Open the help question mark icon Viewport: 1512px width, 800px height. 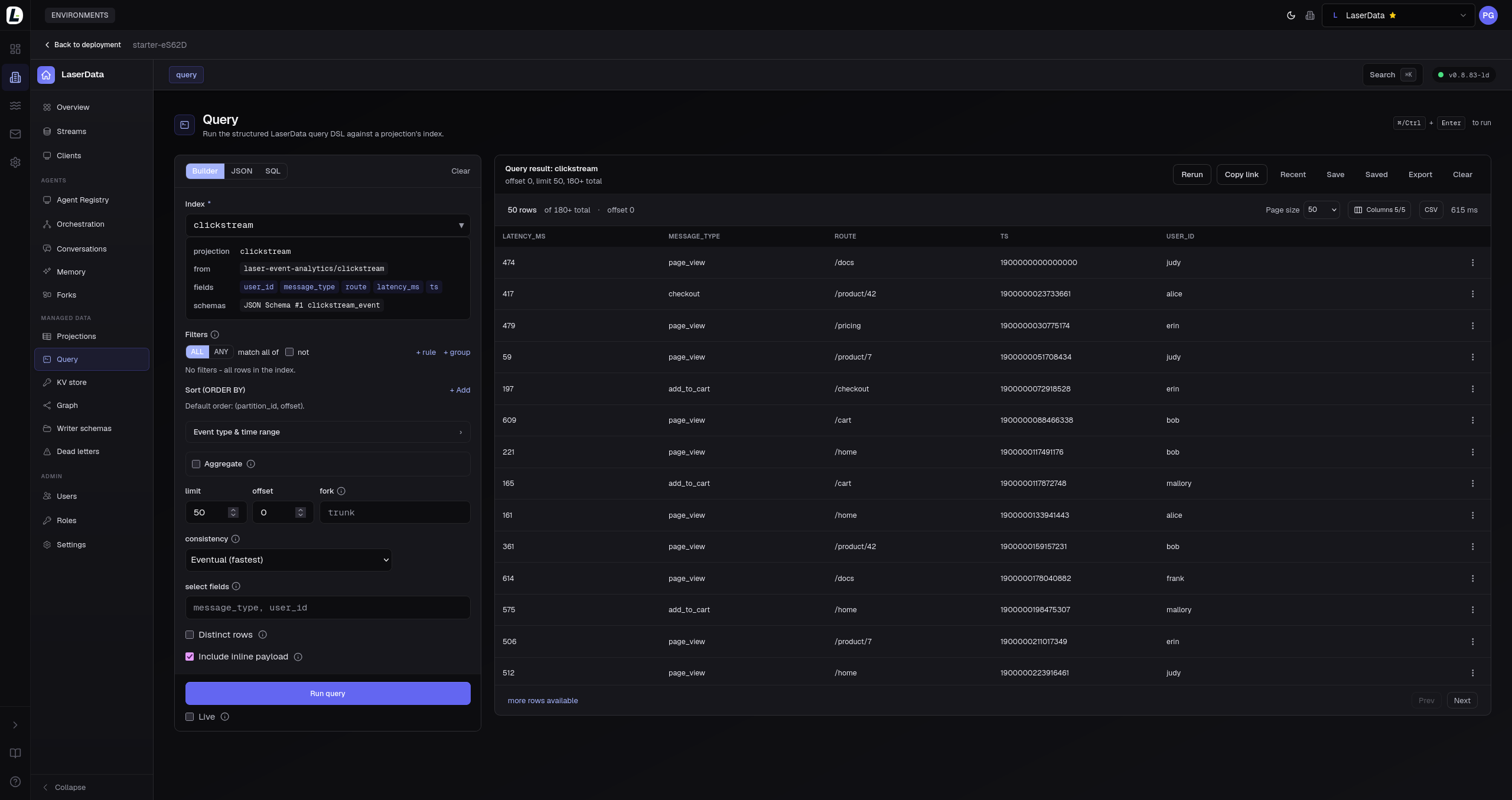click(x=15, y=782)
